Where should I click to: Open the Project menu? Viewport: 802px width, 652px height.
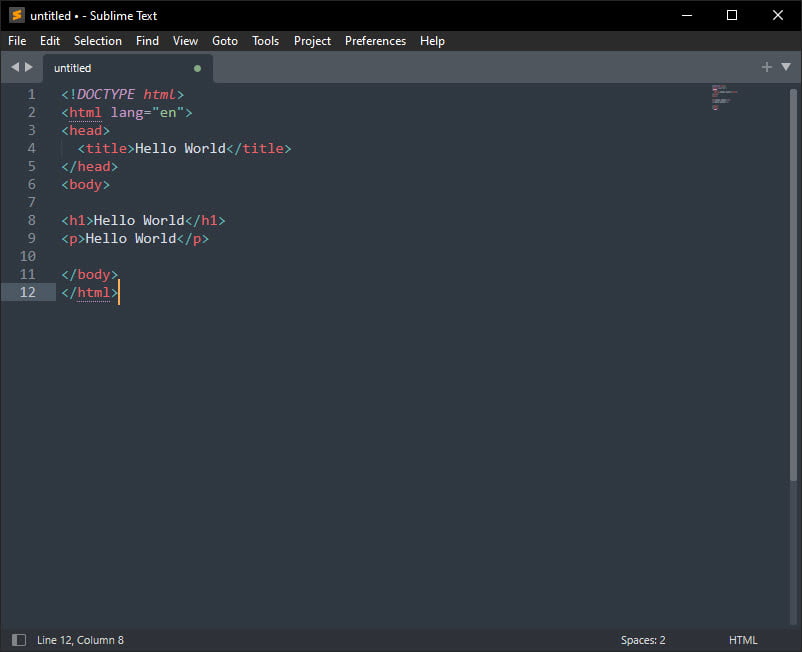(312, 41)
